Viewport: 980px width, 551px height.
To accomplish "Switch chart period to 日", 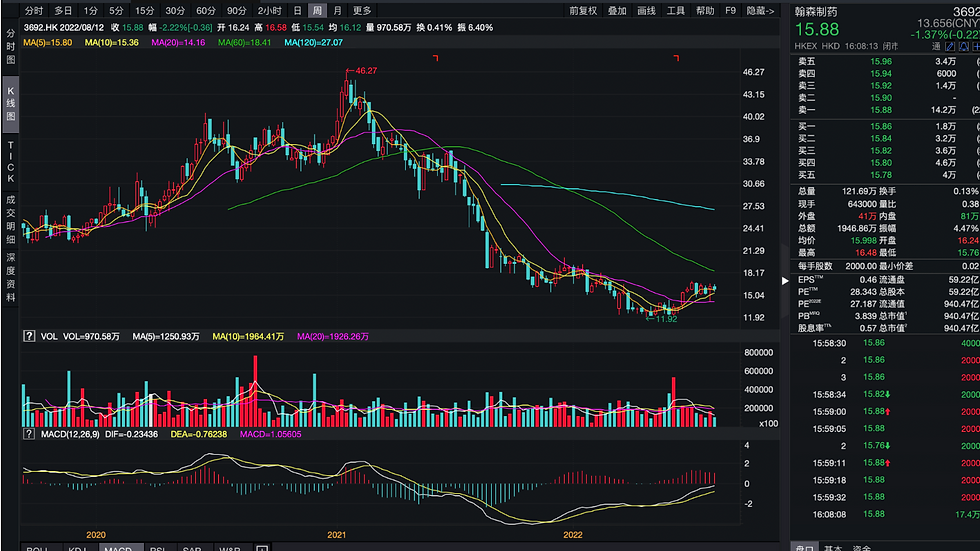I will (x=297, y=11).
